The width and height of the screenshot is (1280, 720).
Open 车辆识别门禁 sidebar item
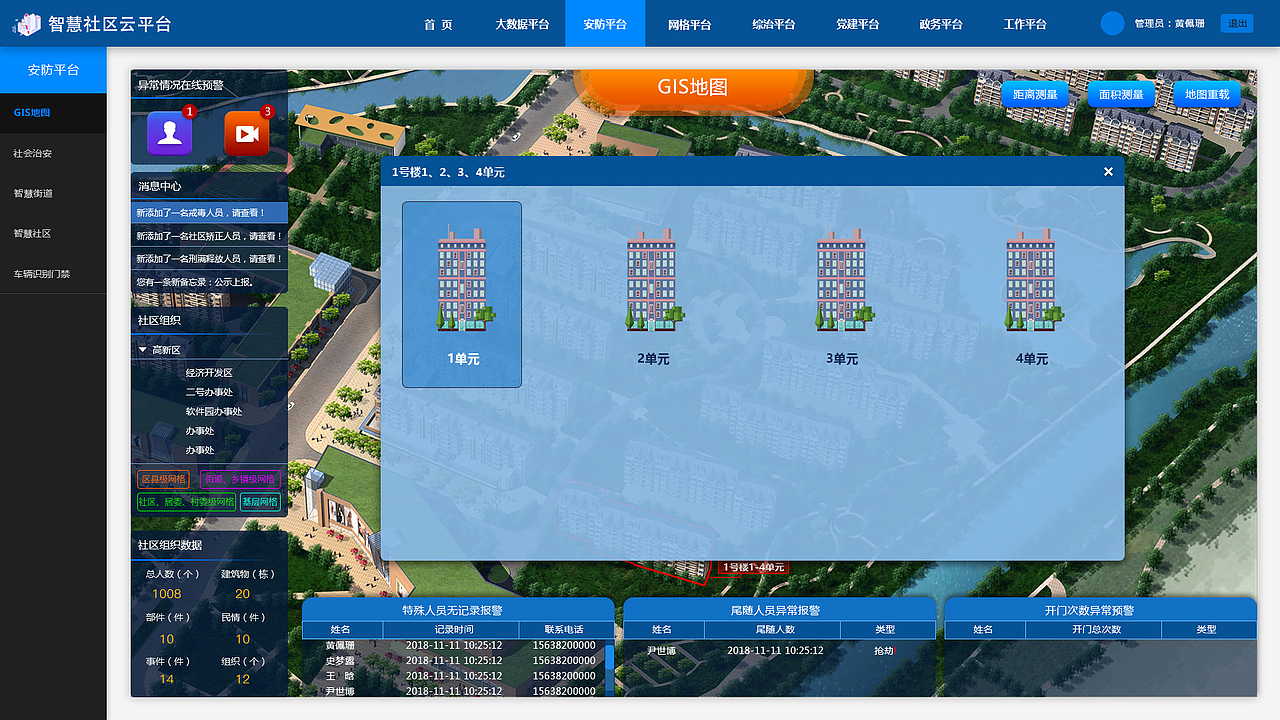53,273
